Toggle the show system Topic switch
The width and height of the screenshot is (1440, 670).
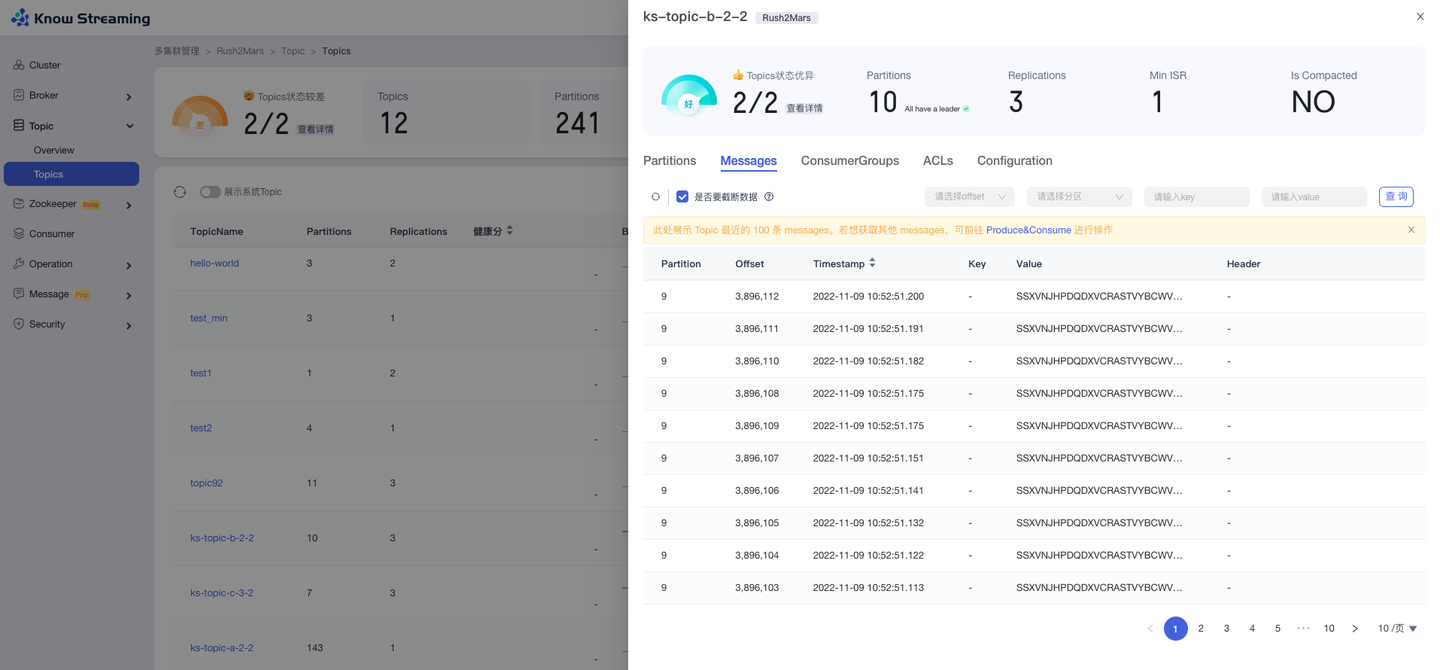[x=210, y=192]
